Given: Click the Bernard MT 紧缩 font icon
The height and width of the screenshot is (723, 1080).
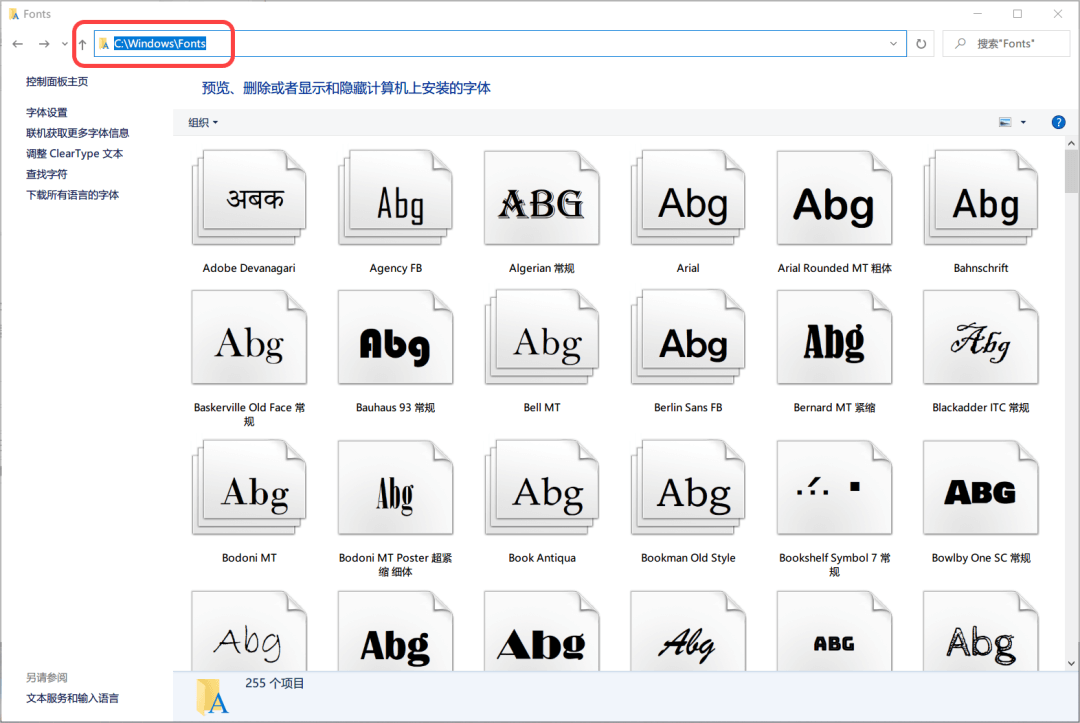Looking at the screenshot, I should [834, 337].
